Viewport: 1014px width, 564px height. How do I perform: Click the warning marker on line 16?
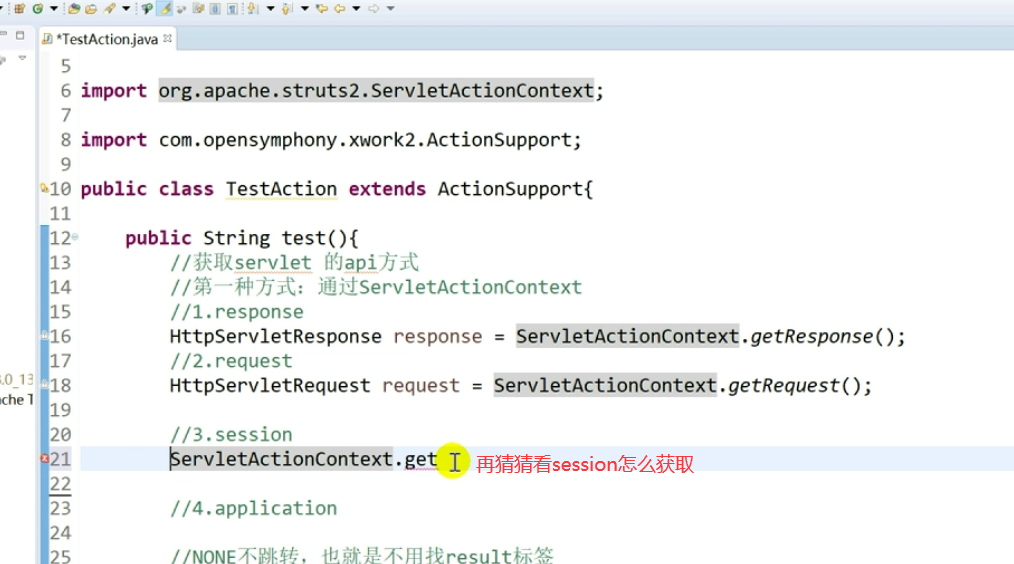coord(45,336)
